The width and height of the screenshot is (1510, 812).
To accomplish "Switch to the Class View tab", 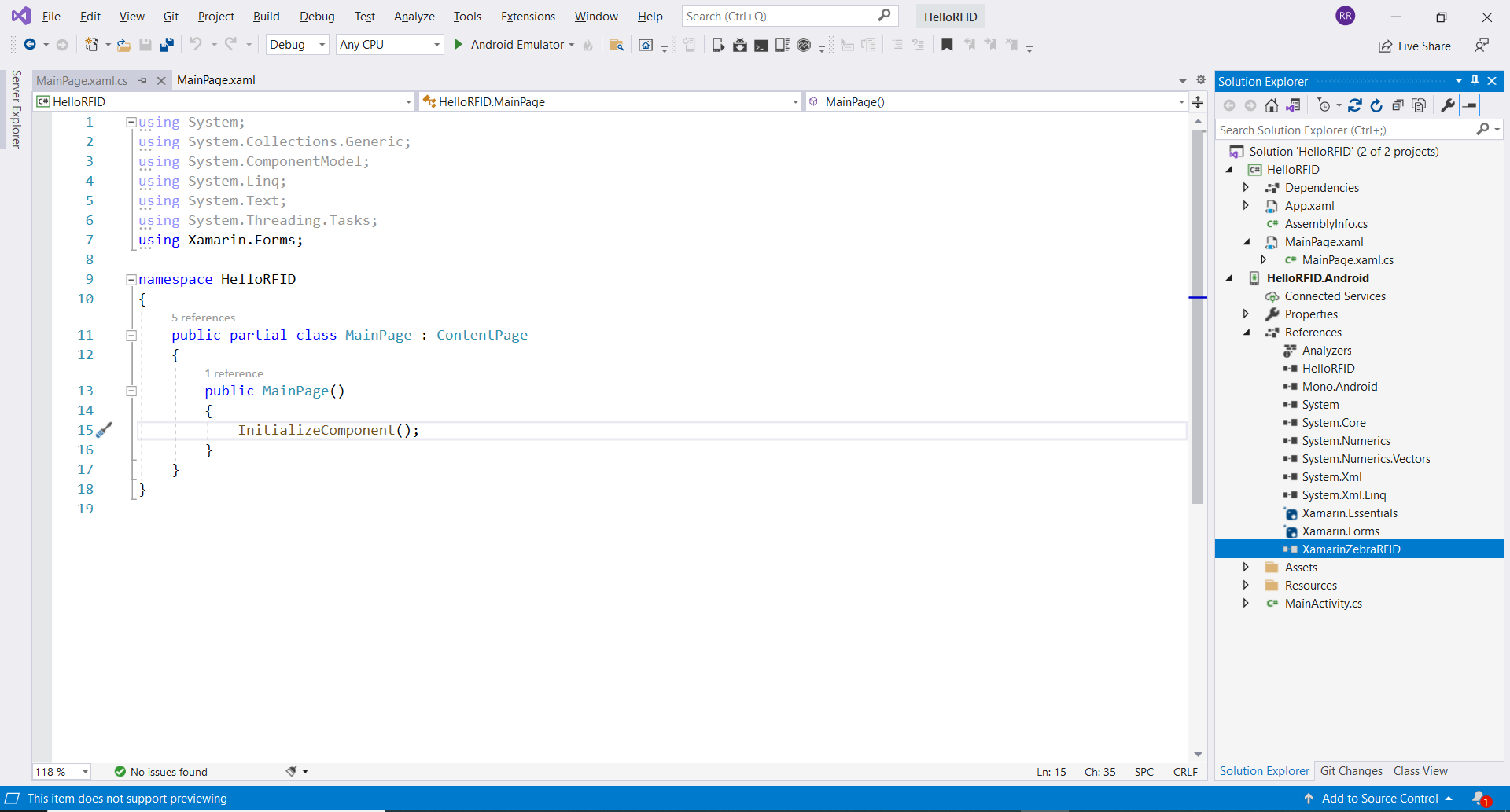I will tap(1420, 771).
